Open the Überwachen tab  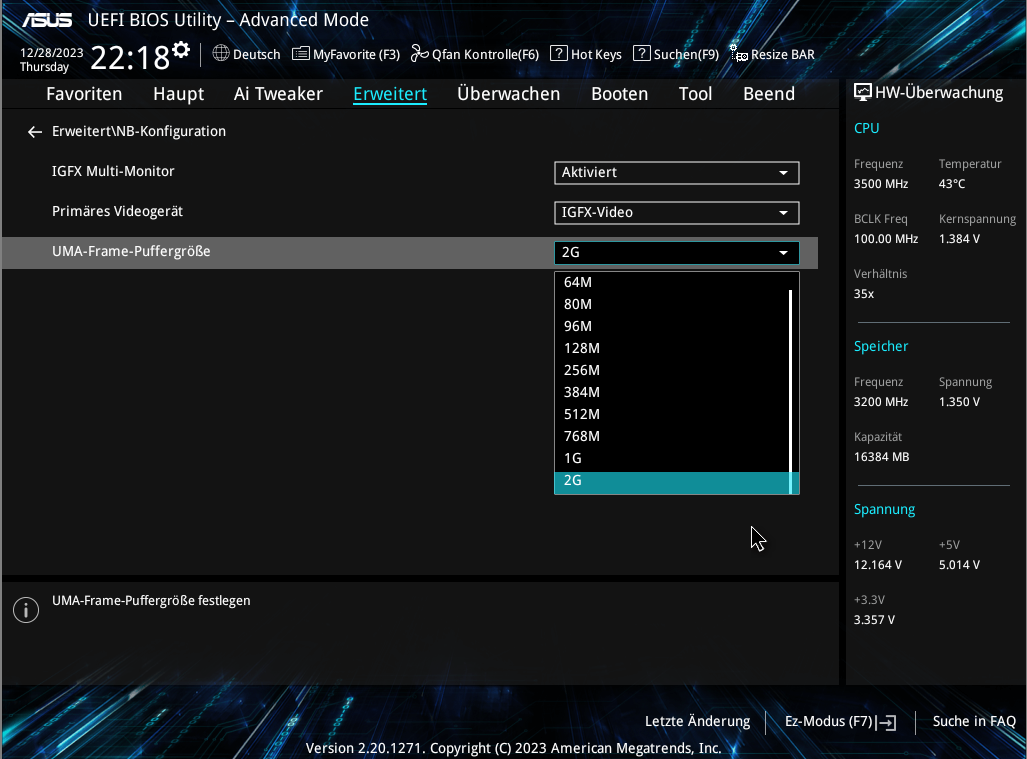tap(508, 94)
